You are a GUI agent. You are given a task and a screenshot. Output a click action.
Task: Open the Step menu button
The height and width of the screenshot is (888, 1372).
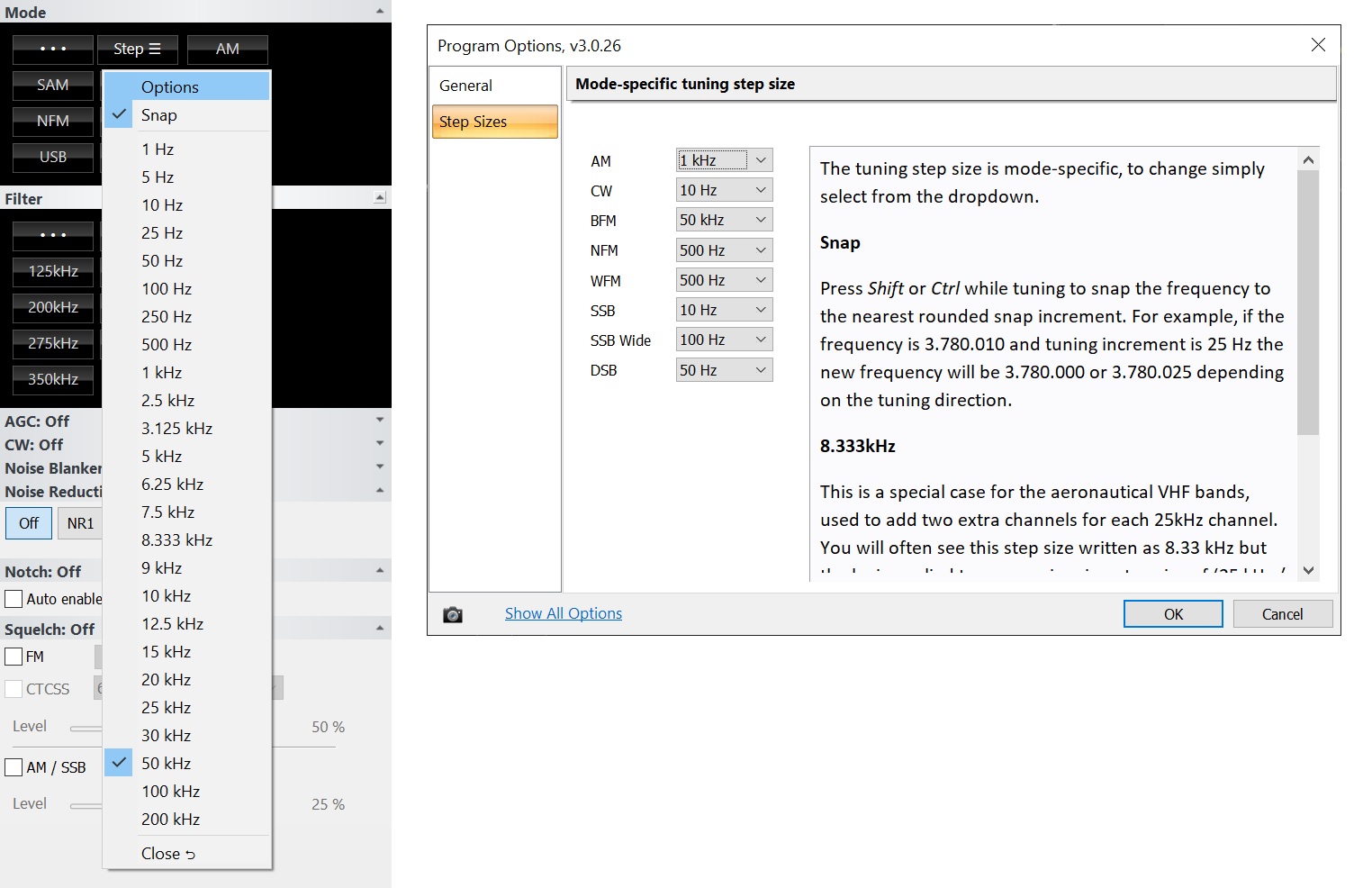point(137,49)
